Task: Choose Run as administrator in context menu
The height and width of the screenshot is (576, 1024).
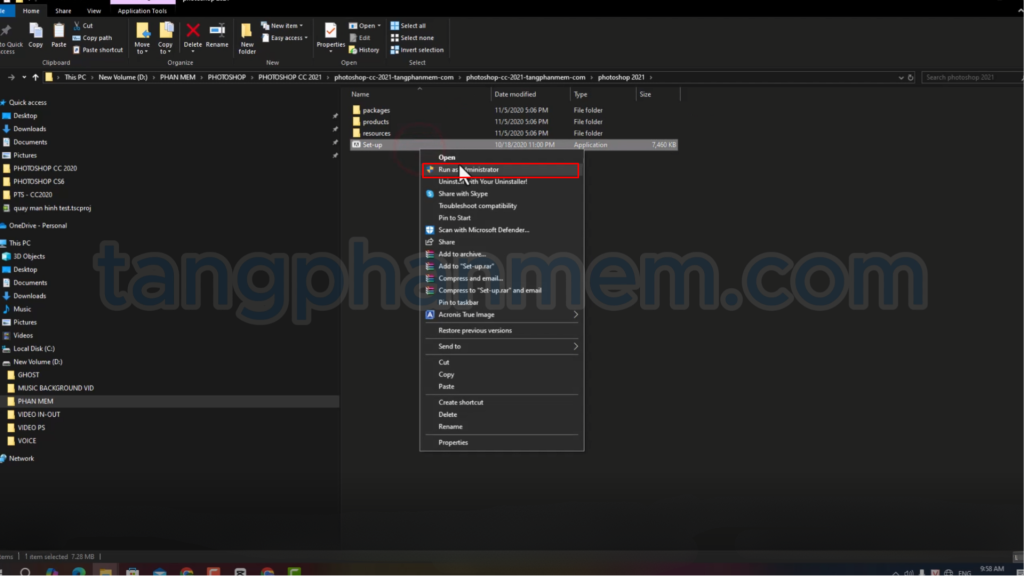Action: point(468,170)
